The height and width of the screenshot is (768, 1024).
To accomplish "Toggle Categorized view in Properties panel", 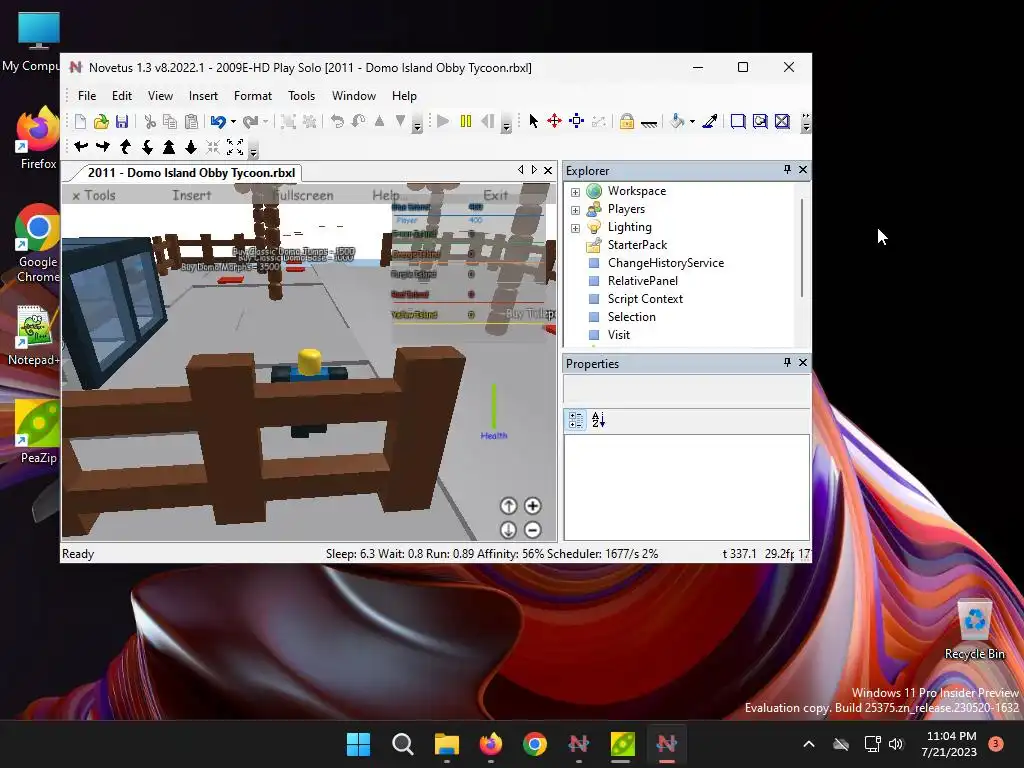I will (576, 420).
